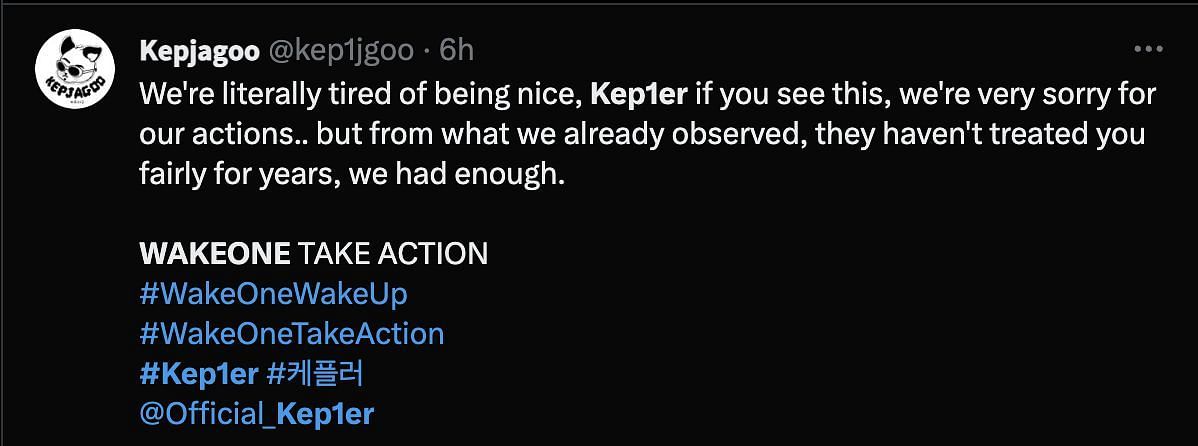Click the bold Kep1er word in tweet body
The width and height of the screenshot is (1198, 446).
639,94
